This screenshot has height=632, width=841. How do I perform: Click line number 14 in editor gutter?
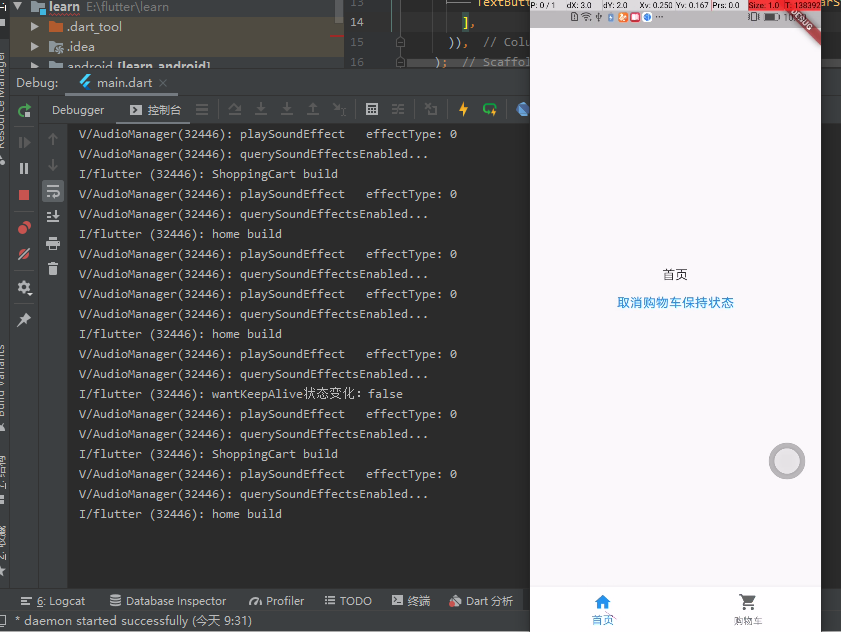point(357,22)
